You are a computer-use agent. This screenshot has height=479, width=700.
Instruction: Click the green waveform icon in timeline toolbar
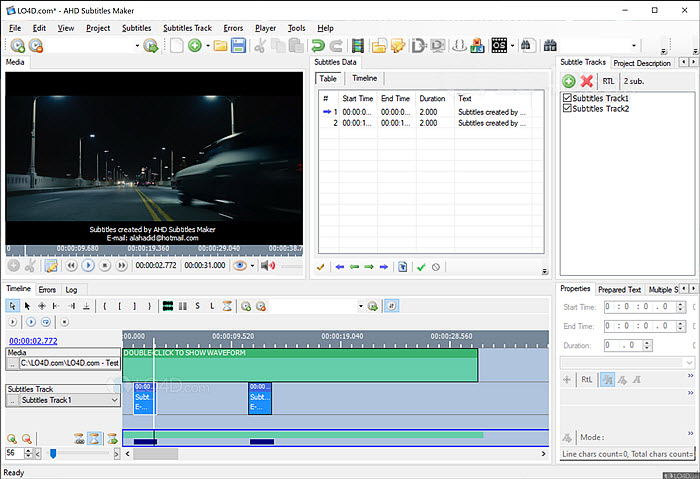click(168, 306)
